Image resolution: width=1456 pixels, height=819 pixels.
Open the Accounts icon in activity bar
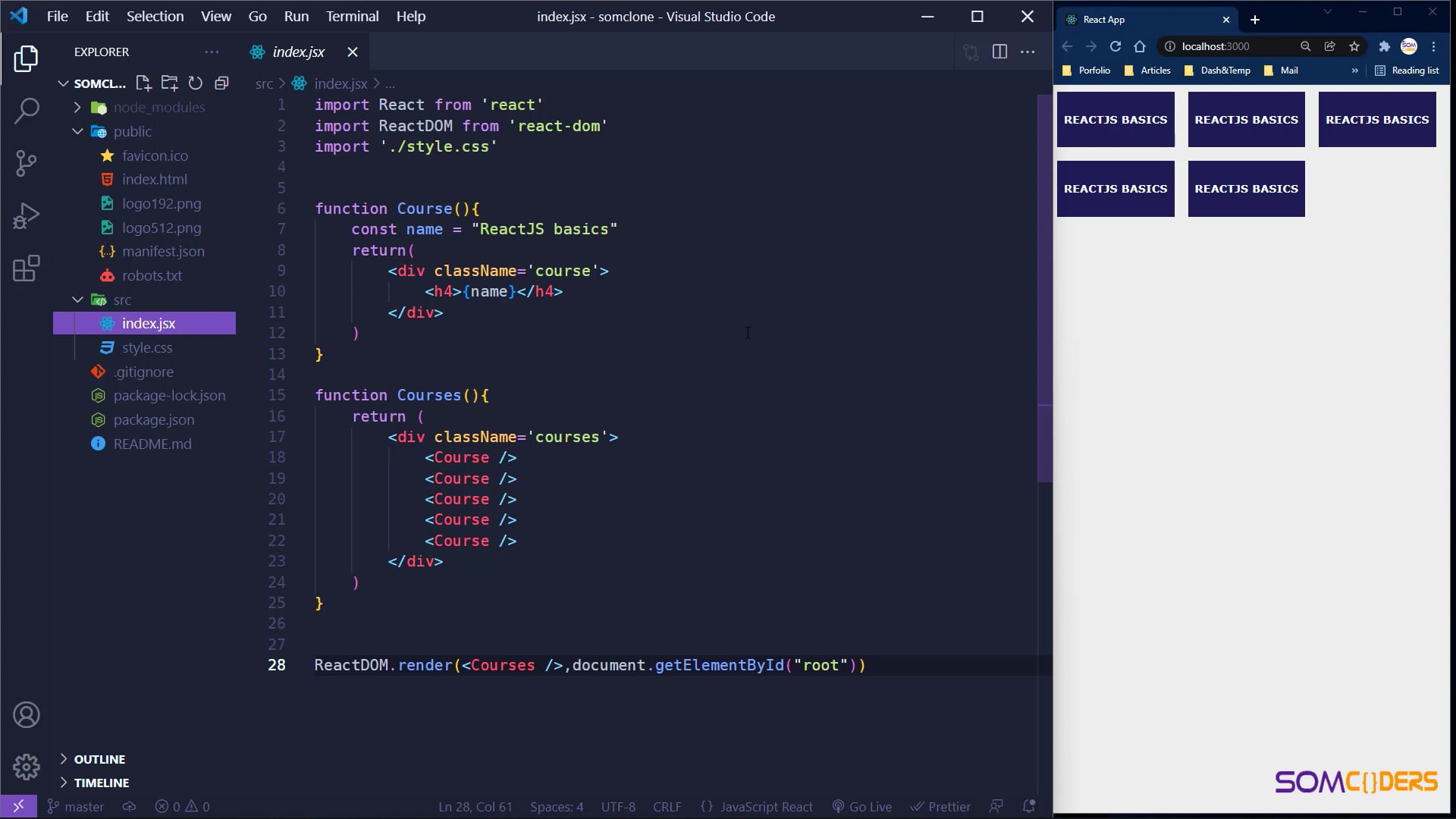[27, 714]
